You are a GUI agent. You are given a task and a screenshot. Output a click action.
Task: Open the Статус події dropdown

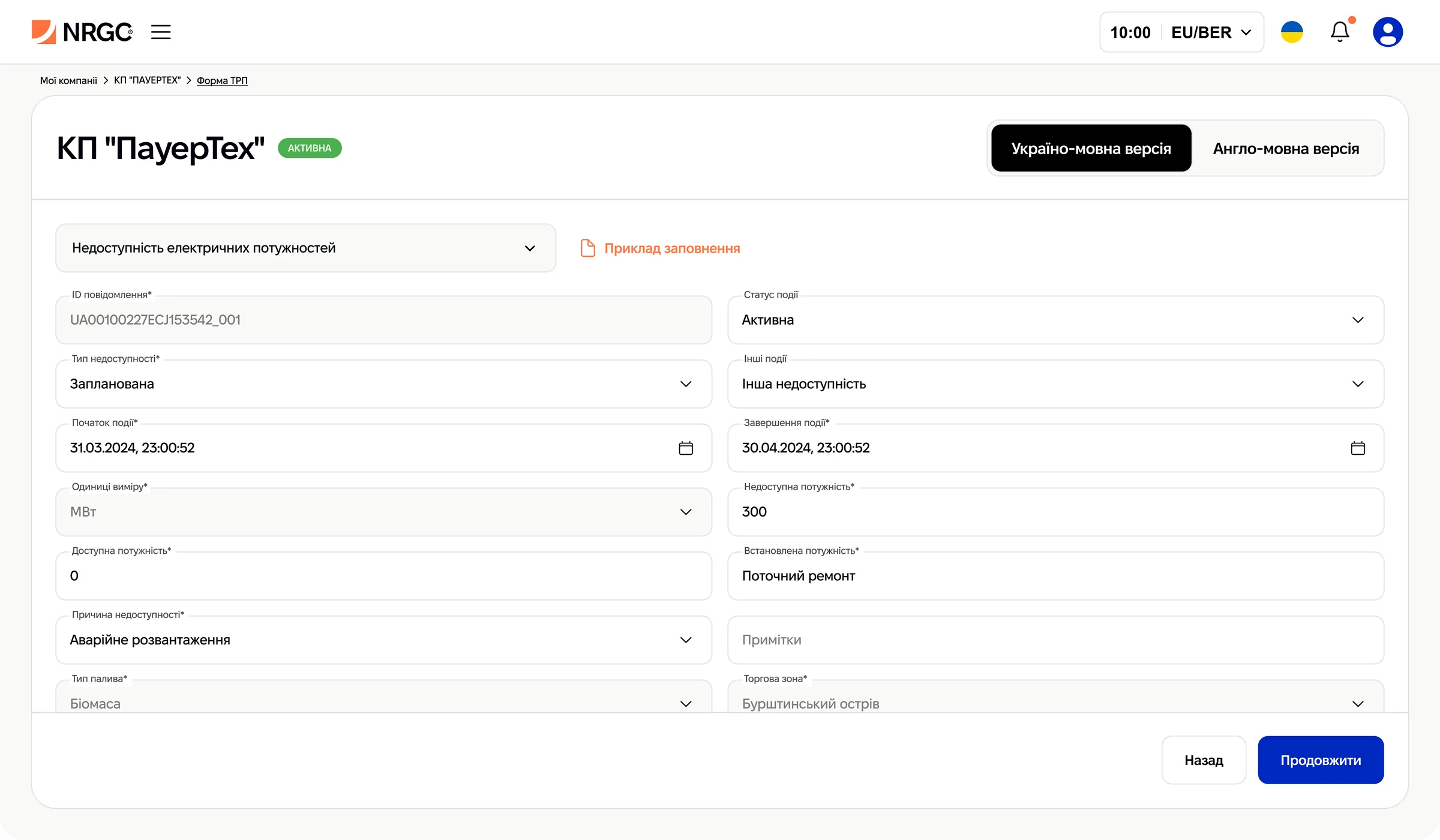1056,320
